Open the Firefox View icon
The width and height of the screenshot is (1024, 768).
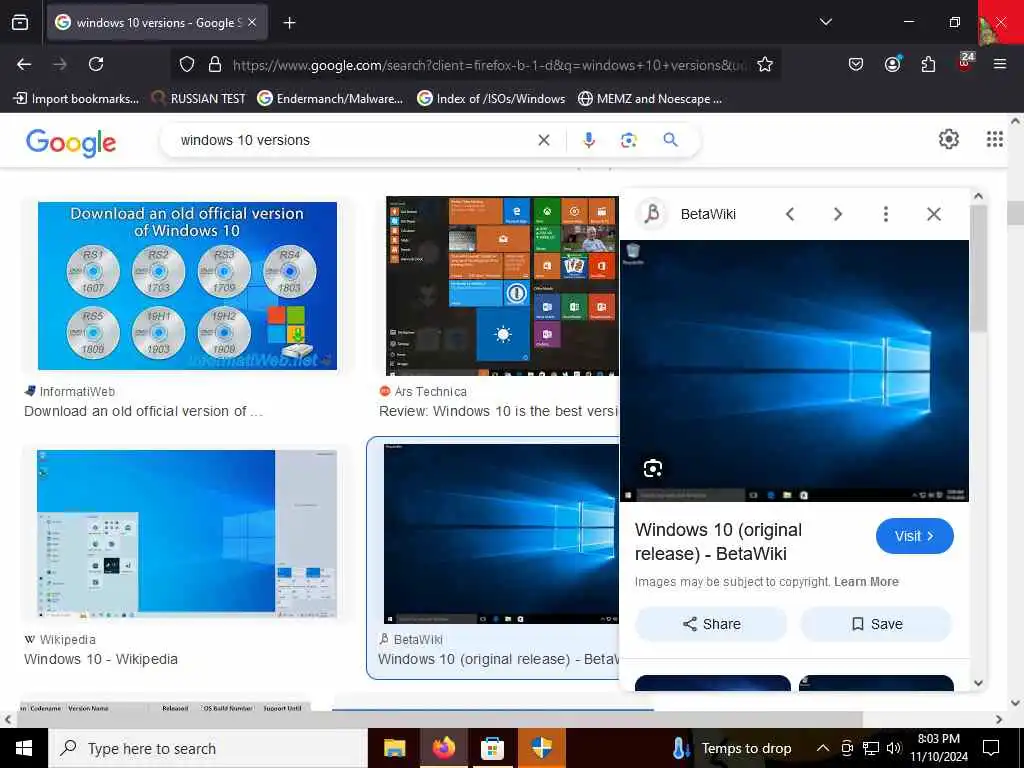(20, 23)
